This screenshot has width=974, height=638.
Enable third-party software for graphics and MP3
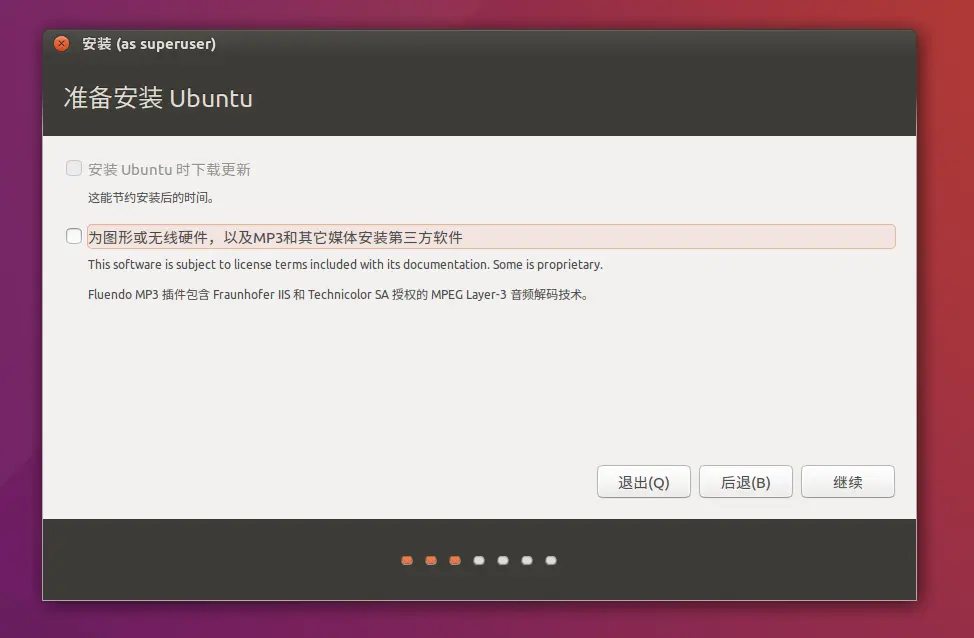coord(74,236)
